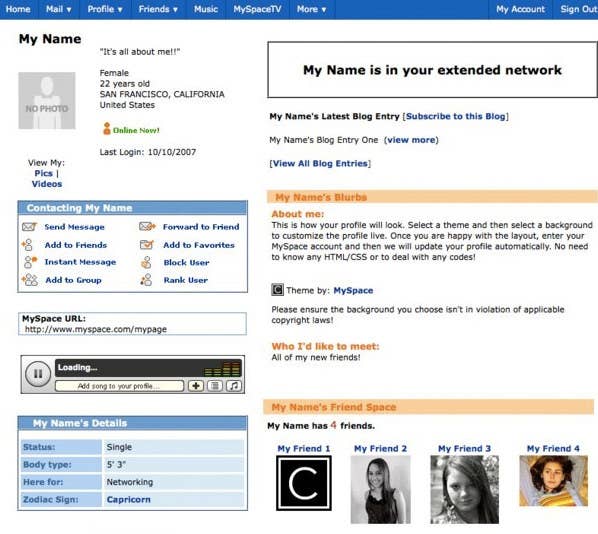Open Music in the navigation bar
The height and width of the screenshot is (534, 598).
[206, 9]
